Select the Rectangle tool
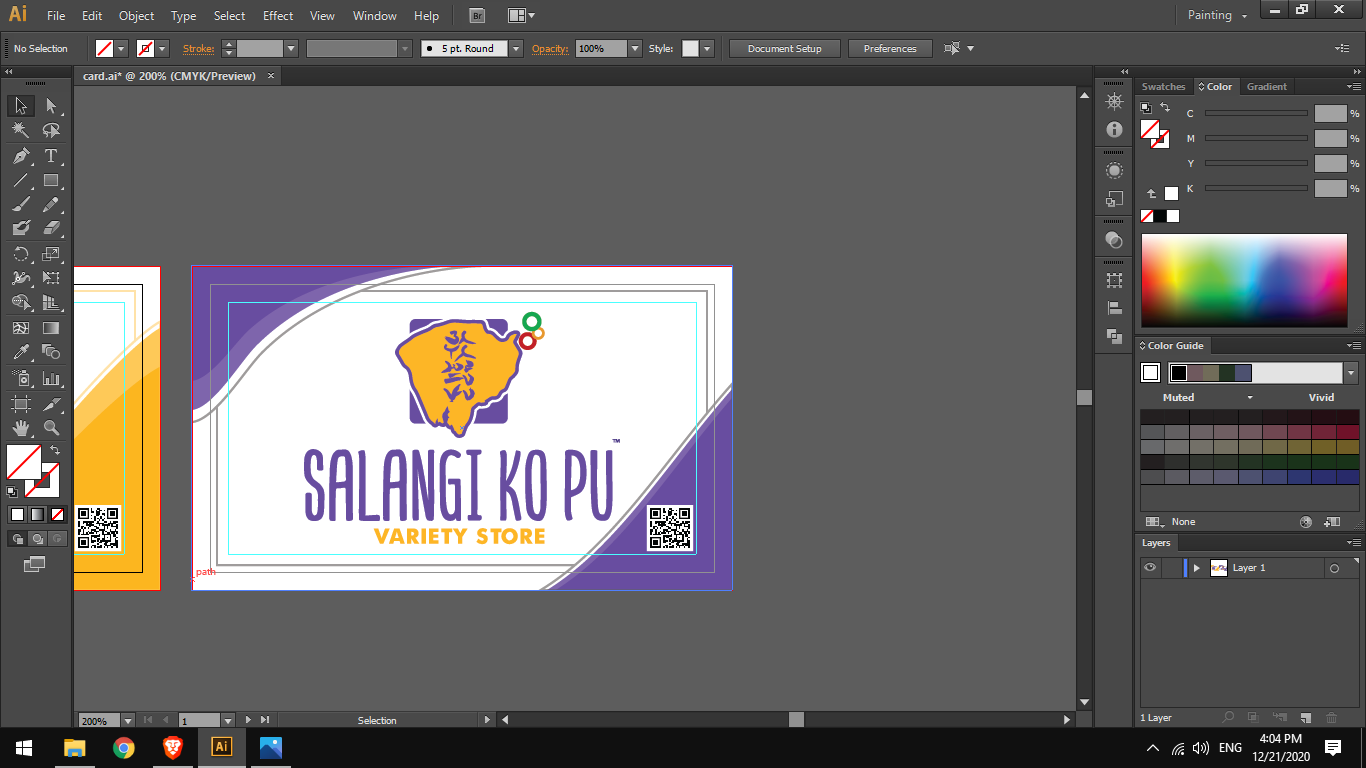Image resolution: width=1366 pixels, height=768 pixels. point(51,181)
